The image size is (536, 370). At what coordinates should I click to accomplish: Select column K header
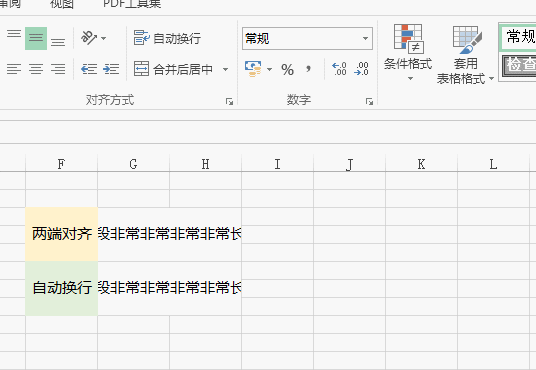coord(421,164)
